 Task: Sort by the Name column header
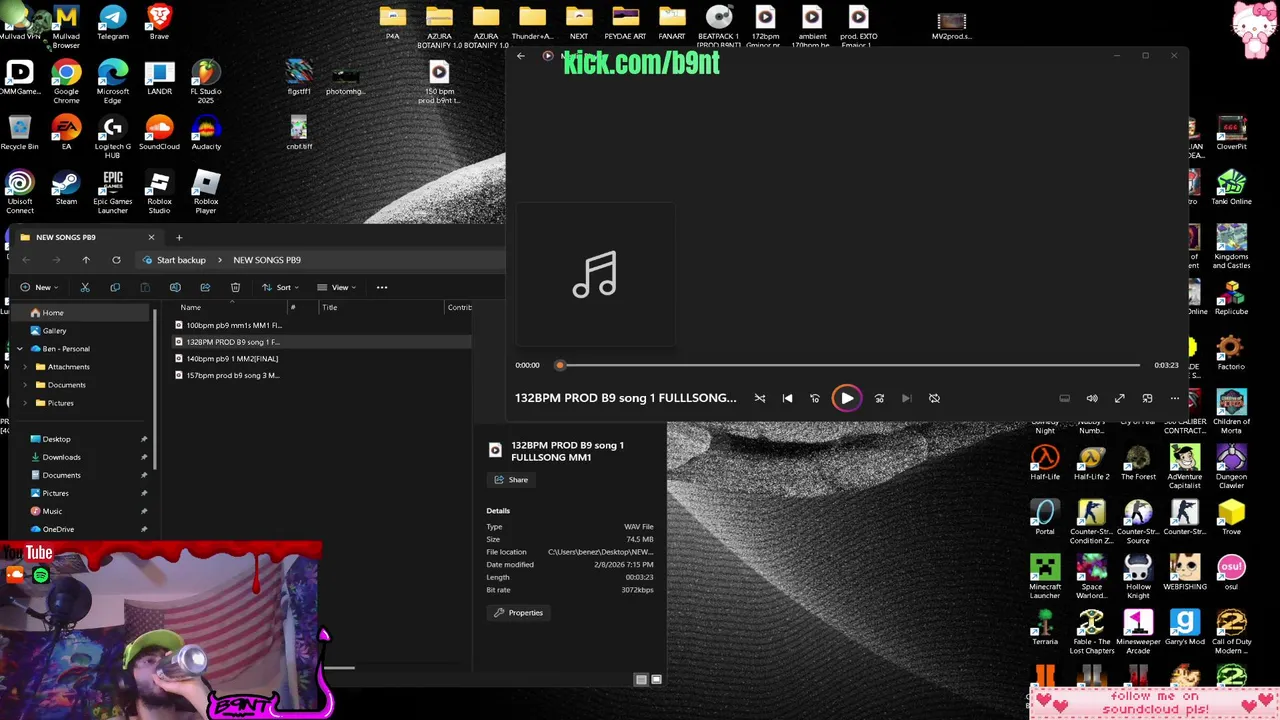coord(190,307)
